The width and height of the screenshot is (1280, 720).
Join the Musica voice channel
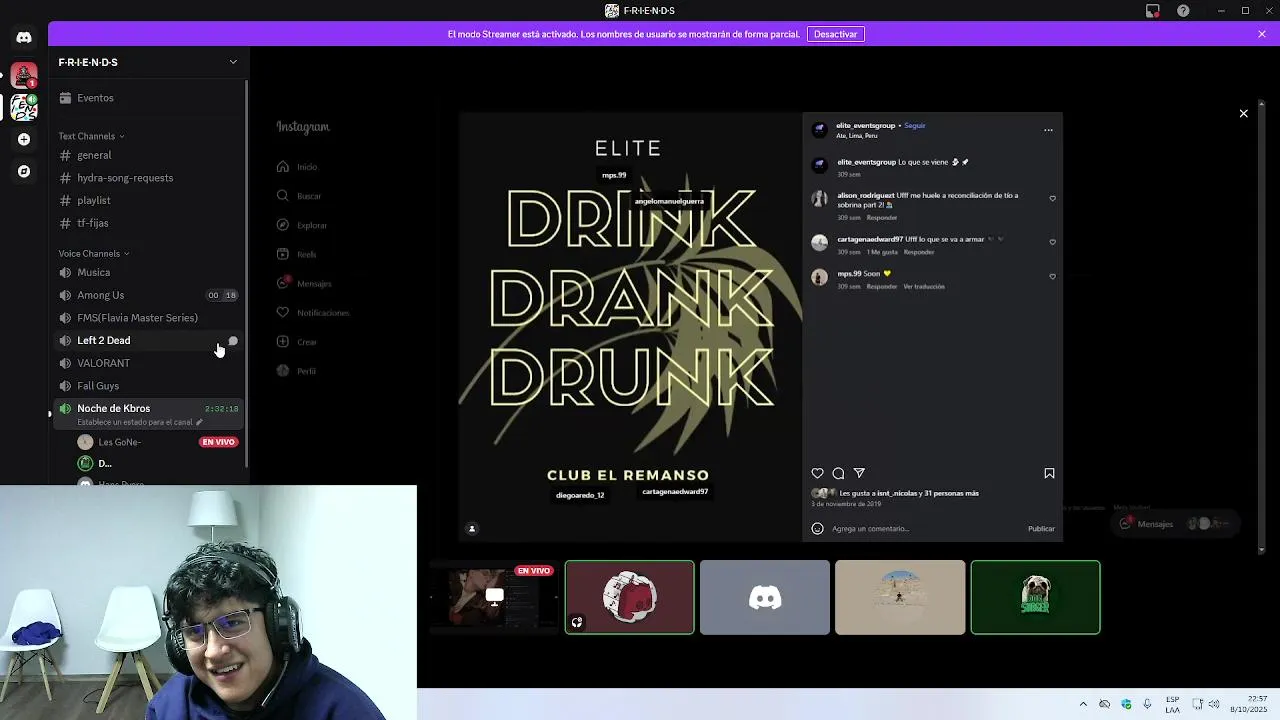pyautogui.click(x=148, y=272)
